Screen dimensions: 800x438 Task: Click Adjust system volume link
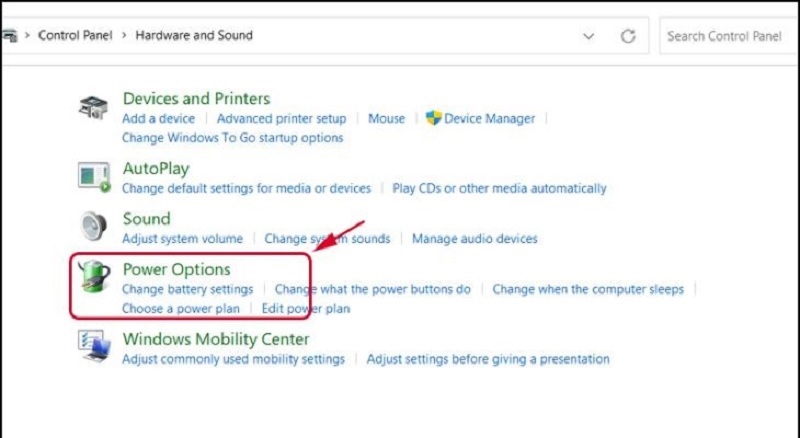[182, 239]
